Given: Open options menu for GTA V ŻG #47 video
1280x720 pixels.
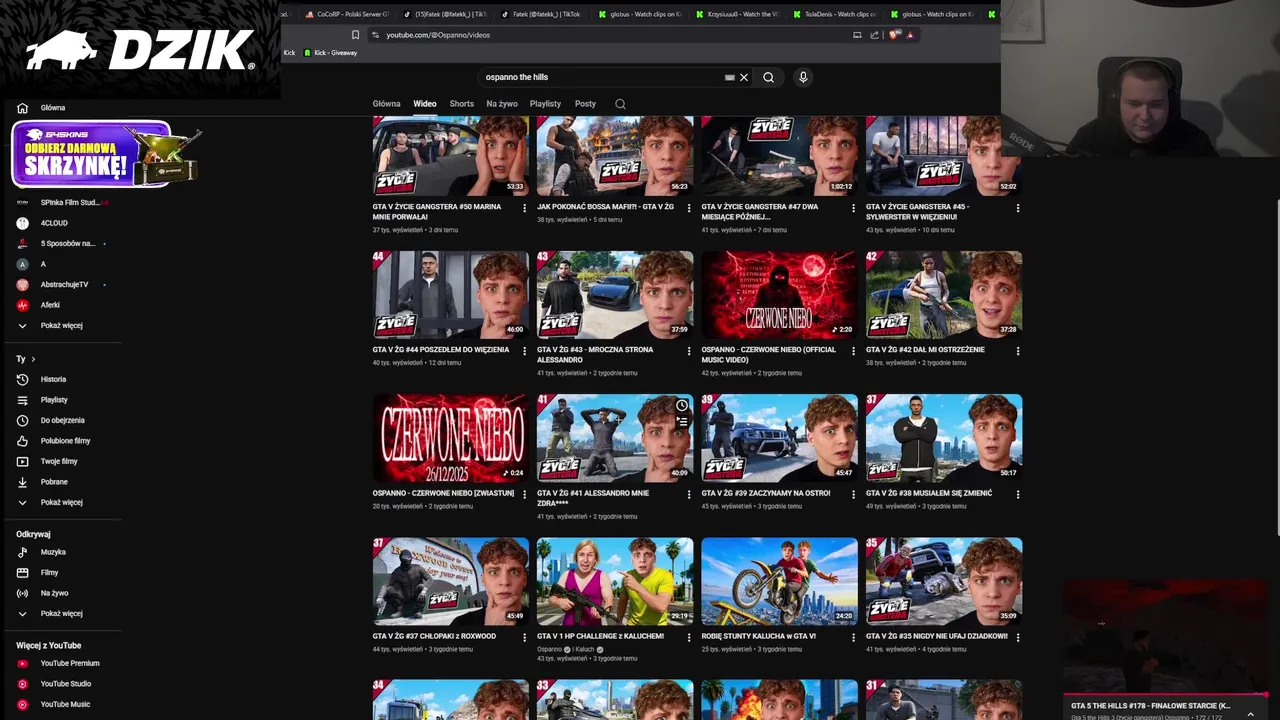Looking at the screenshot, I should point(854,208).
